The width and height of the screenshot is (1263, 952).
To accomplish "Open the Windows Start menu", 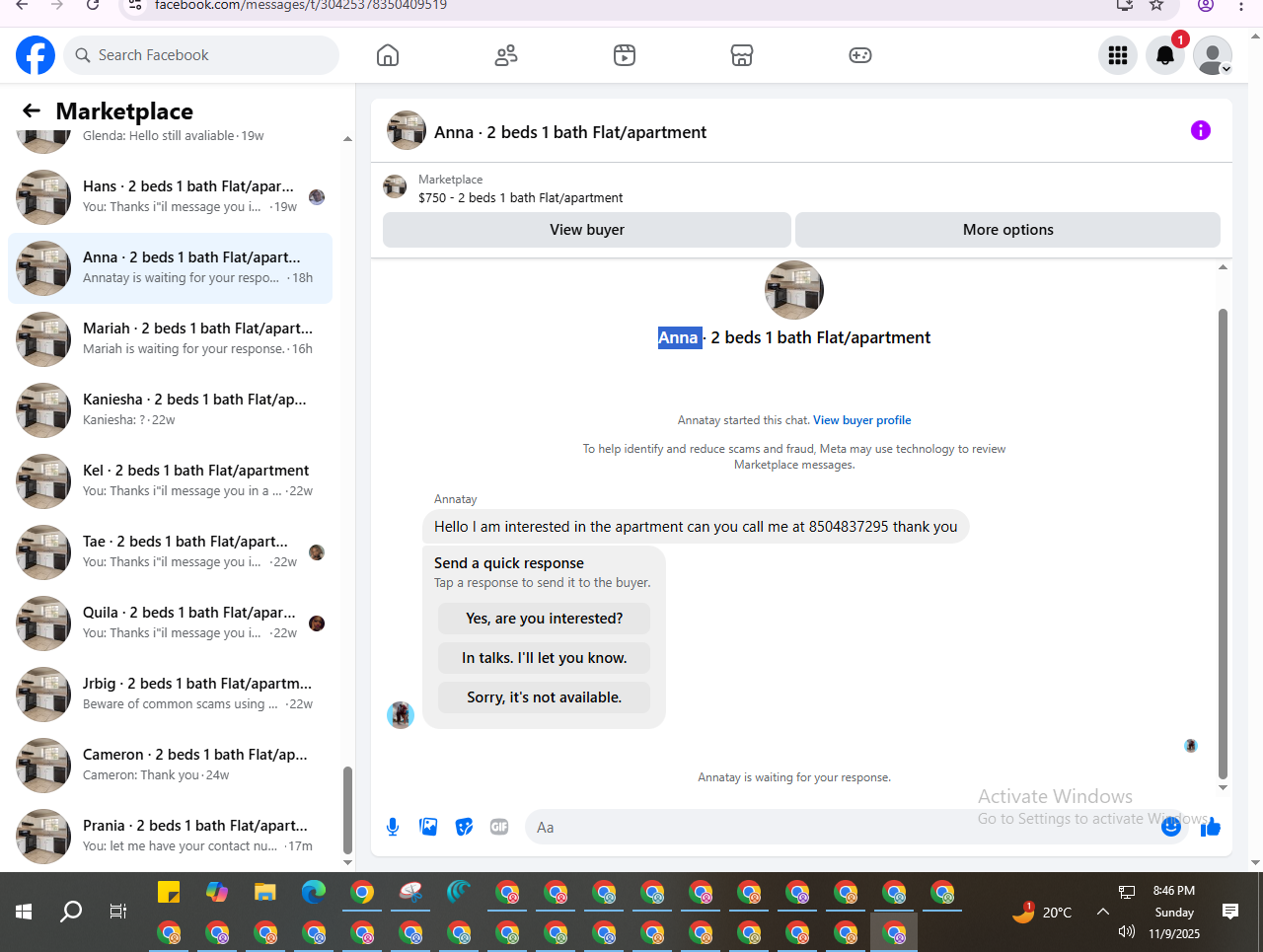I will point(24,912).
